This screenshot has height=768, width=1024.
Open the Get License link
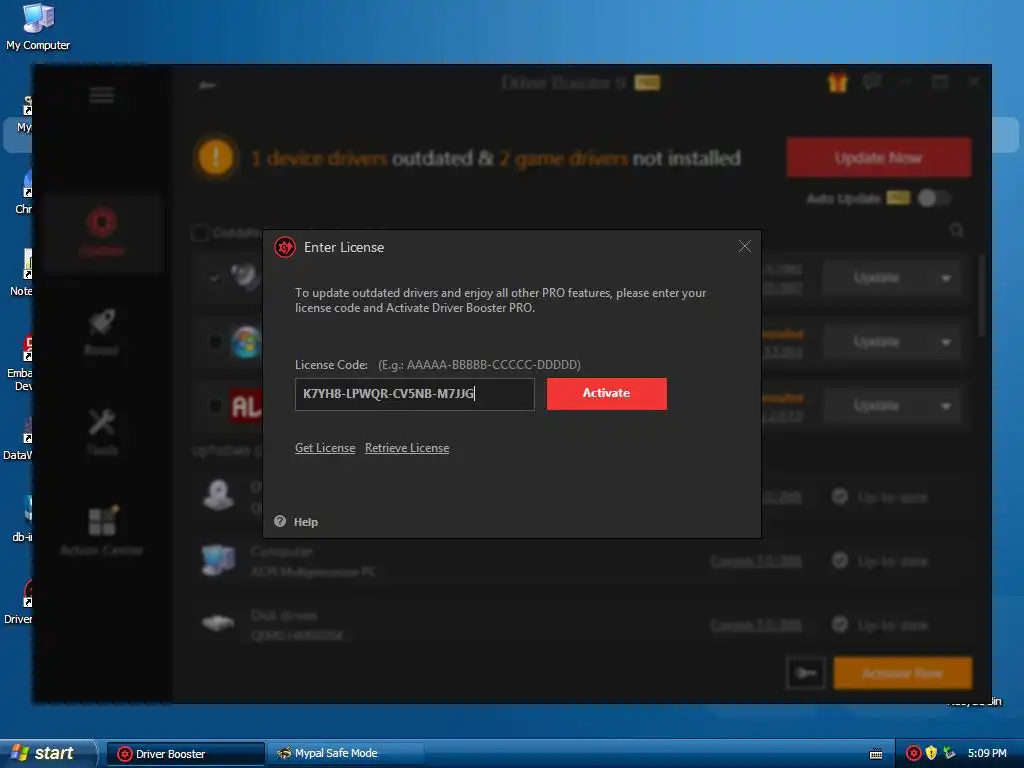tap(325, 448)
